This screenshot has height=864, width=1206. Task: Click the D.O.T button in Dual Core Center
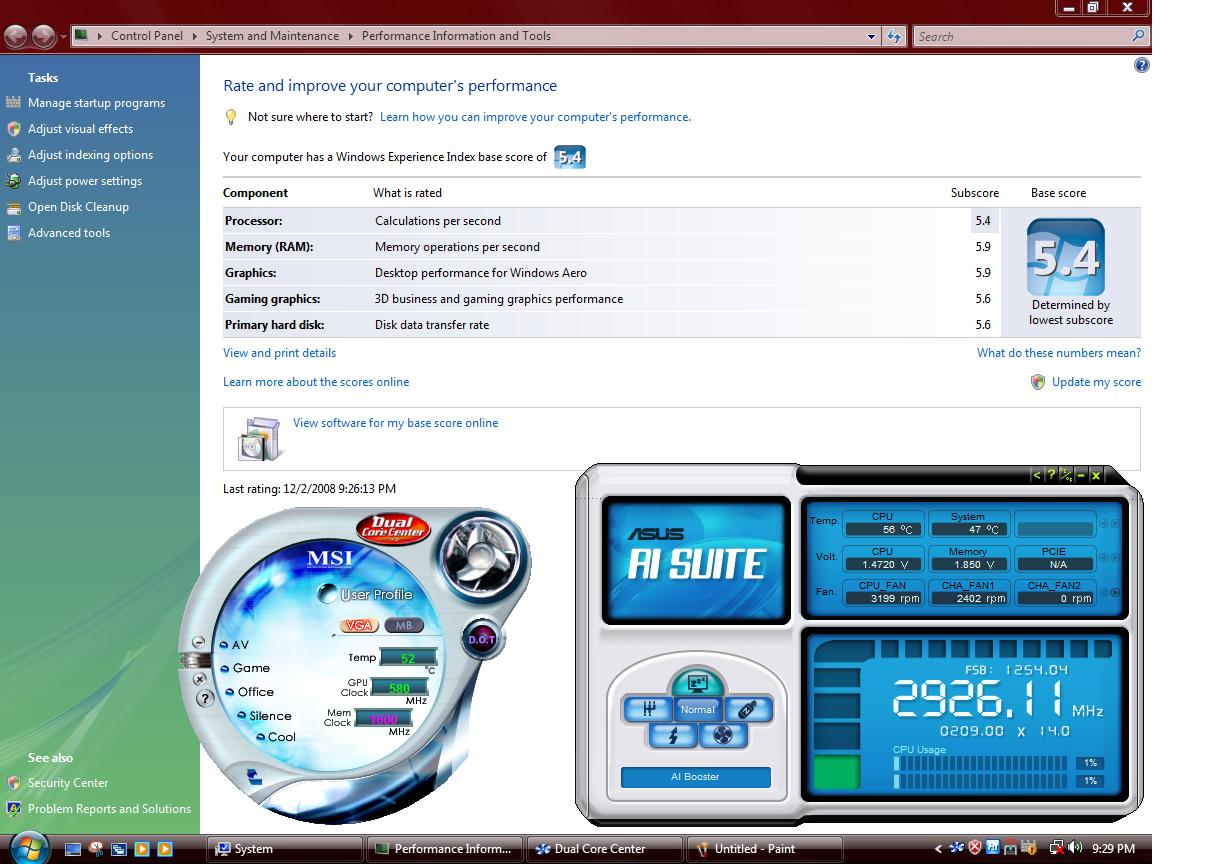click(481, 639)
